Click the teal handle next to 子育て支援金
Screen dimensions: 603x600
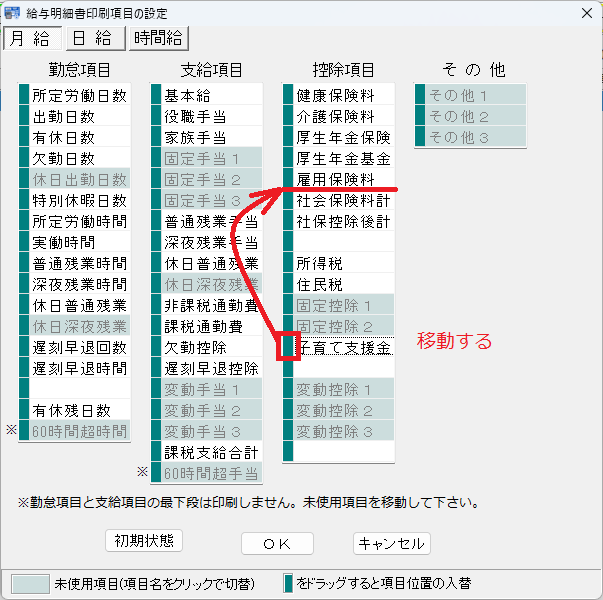coord(288,347)
